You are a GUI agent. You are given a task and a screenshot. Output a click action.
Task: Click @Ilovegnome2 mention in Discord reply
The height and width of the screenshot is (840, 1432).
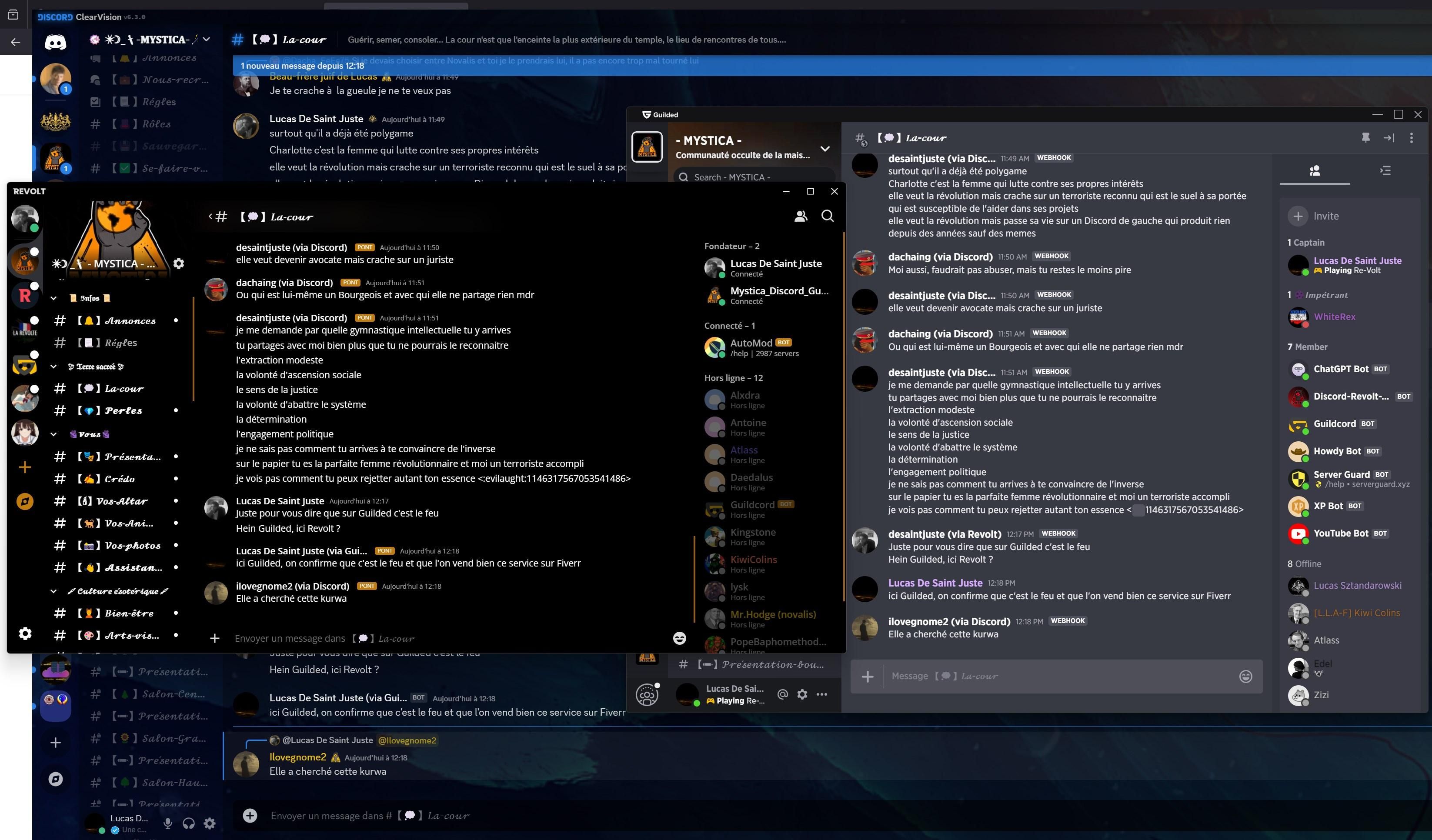[407, 740]
